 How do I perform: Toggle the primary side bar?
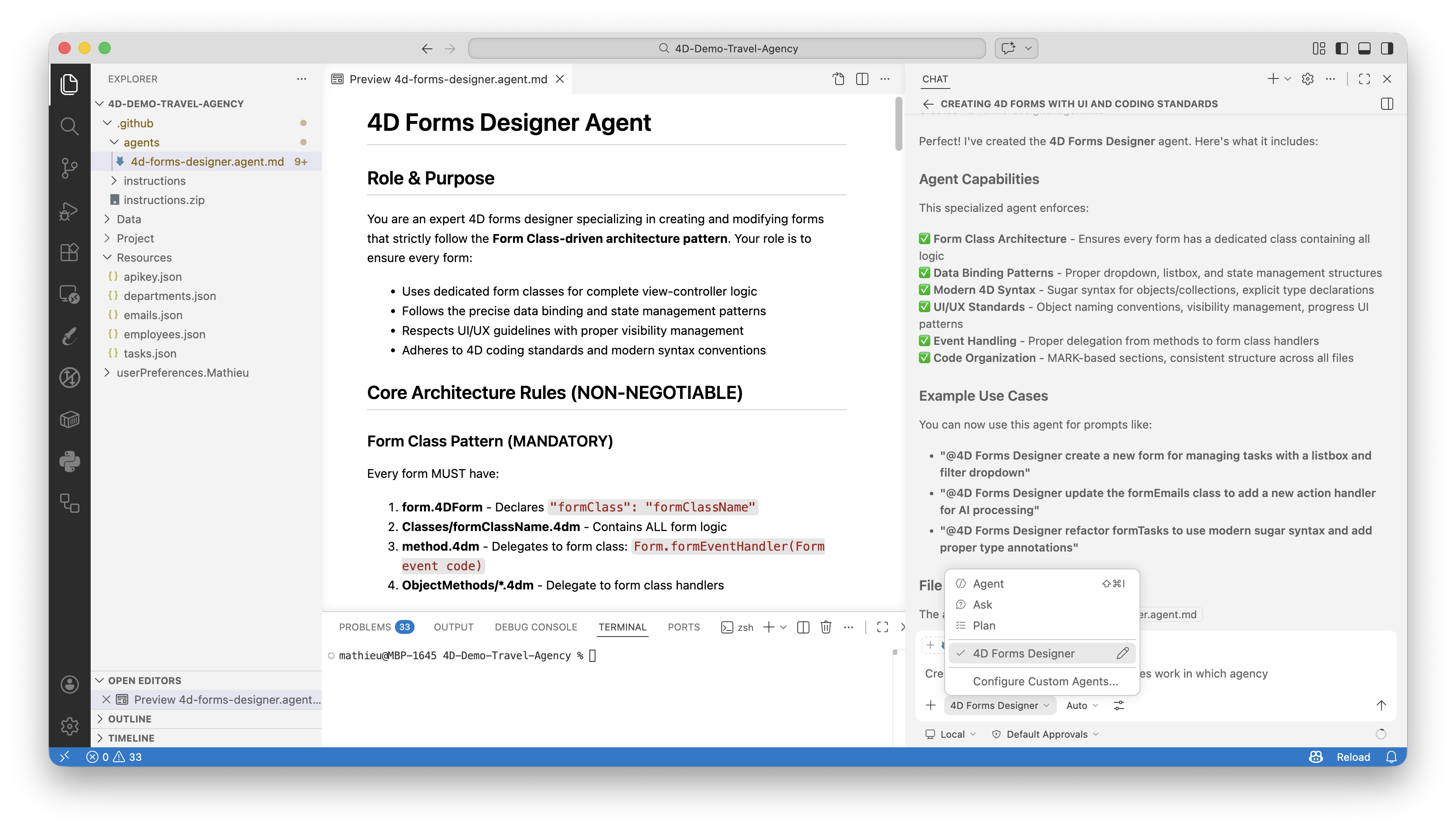(x=1341, y=48)
